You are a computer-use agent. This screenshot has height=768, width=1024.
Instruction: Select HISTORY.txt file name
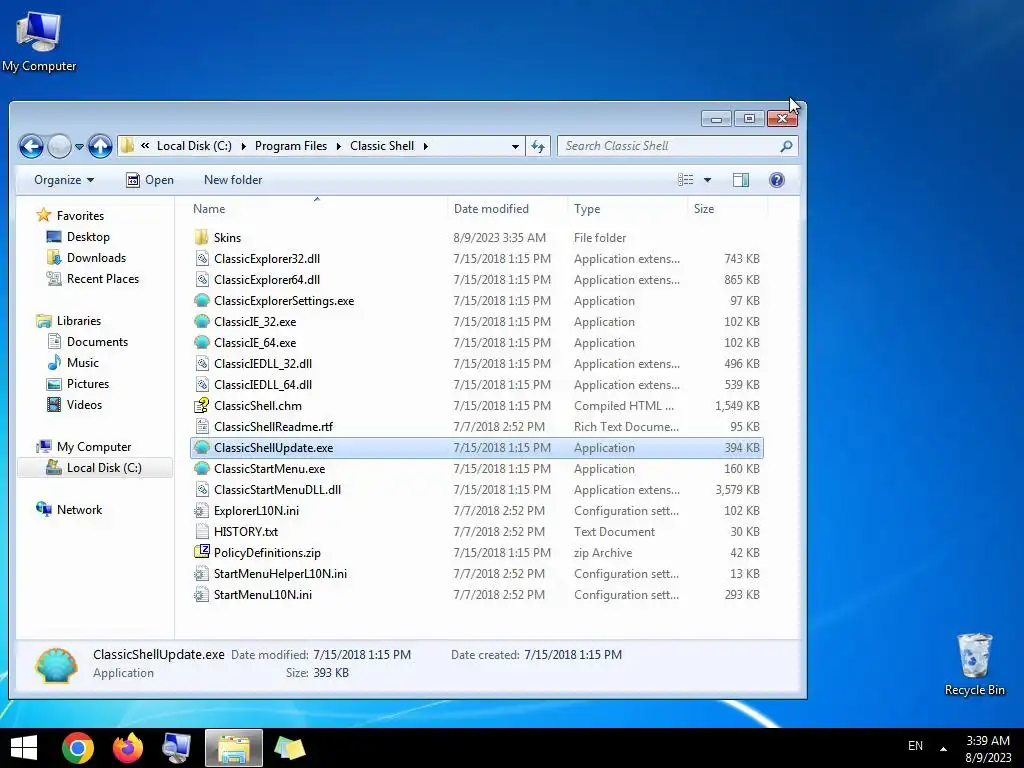click(x=246, y=532)
